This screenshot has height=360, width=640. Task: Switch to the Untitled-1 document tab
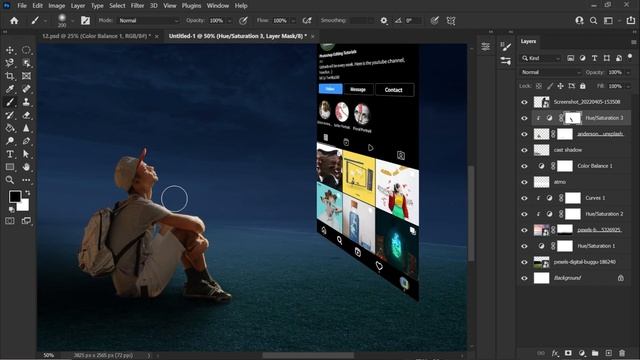238,36
